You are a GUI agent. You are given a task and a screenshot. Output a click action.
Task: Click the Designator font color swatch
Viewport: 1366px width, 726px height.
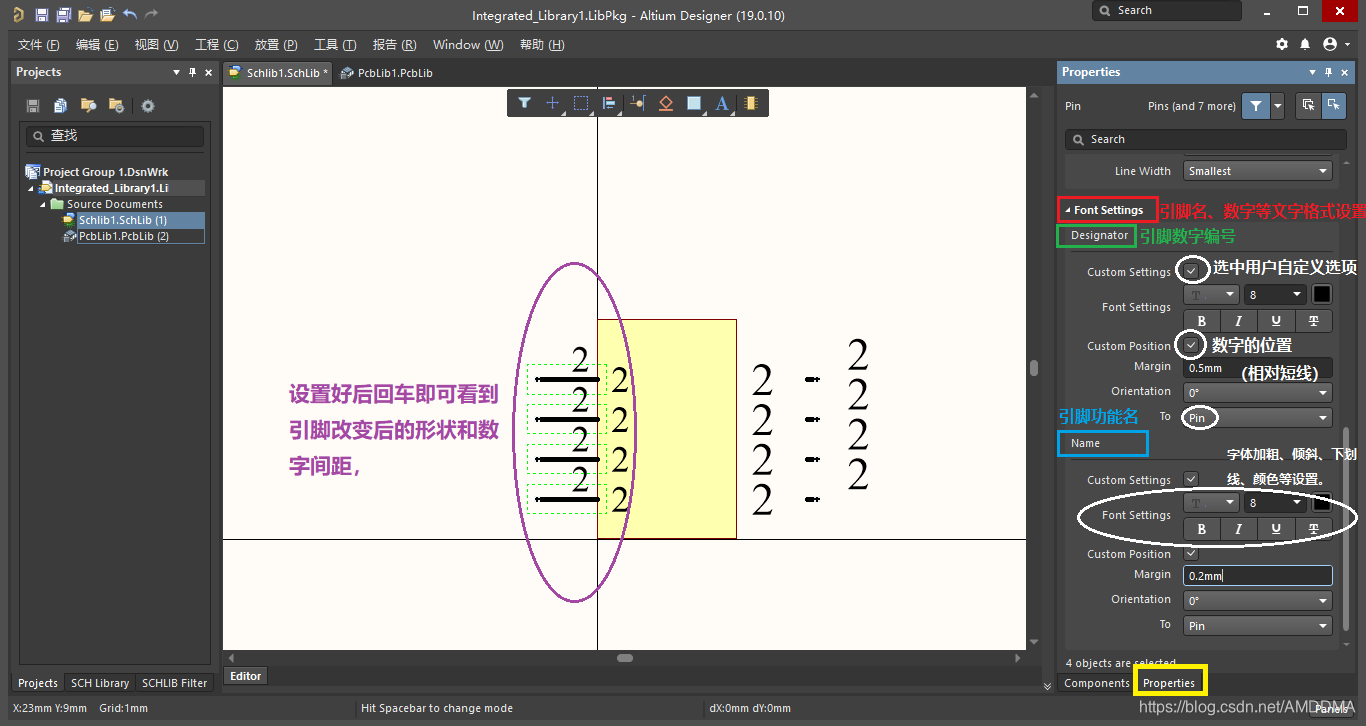(1321, 294)
